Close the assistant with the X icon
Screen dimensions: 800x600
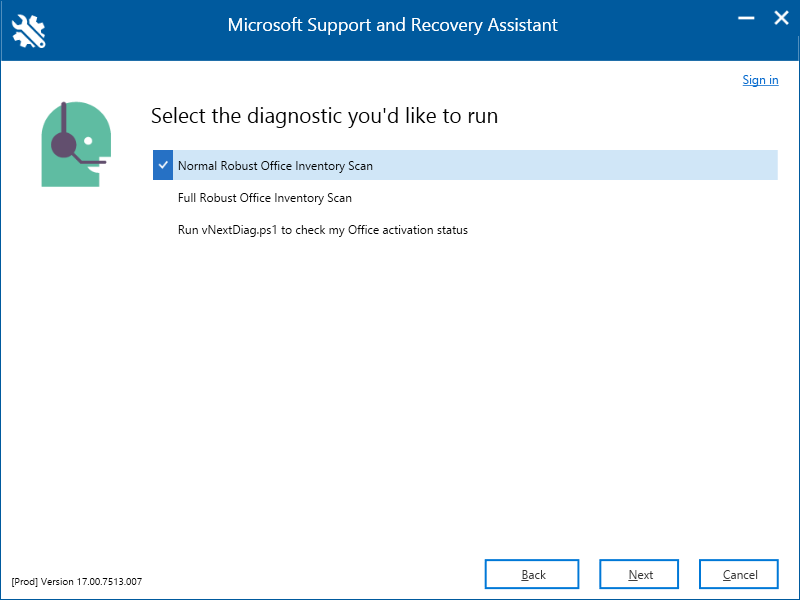(781, 18)
